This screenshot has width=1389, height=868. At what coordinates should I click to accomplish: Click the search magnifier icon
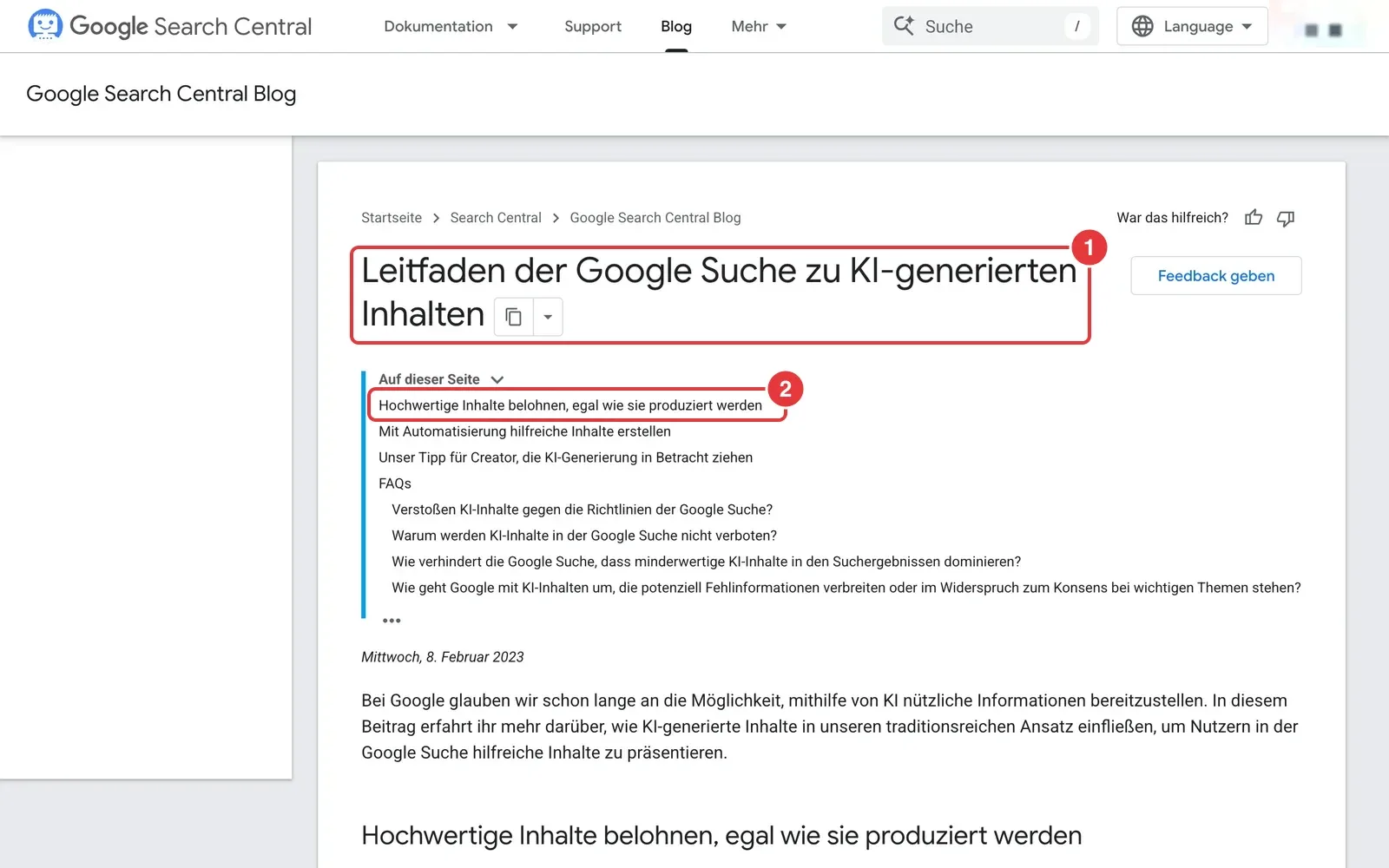click(904, 26)
